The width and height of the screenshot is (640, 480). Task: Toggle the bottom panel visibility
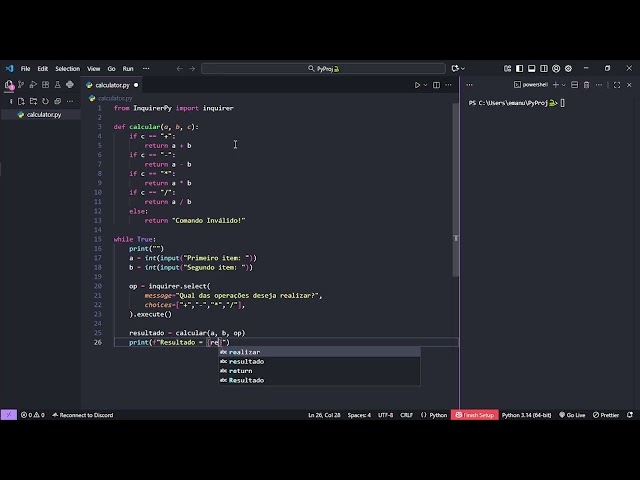pyautogui.click(x=531, y=69)
